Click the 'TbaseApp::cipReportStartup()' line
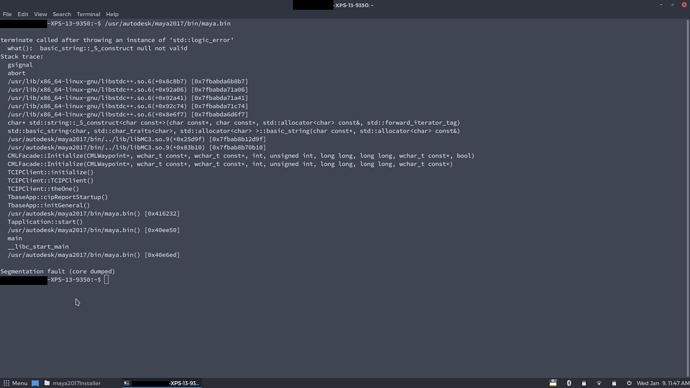This screenshot has width=690, height=388. point(57,197)
